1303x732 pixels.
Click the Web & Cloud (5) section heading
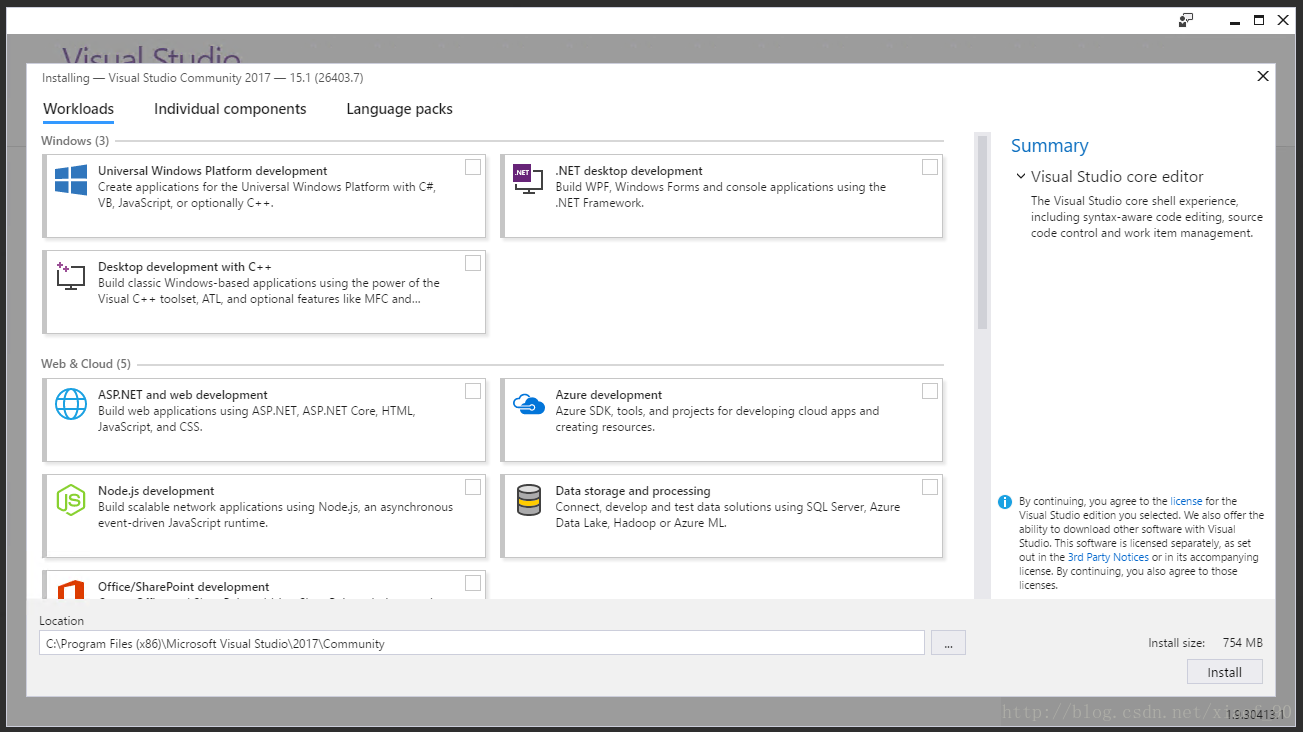pyautogui.click(x=86, y=364)
